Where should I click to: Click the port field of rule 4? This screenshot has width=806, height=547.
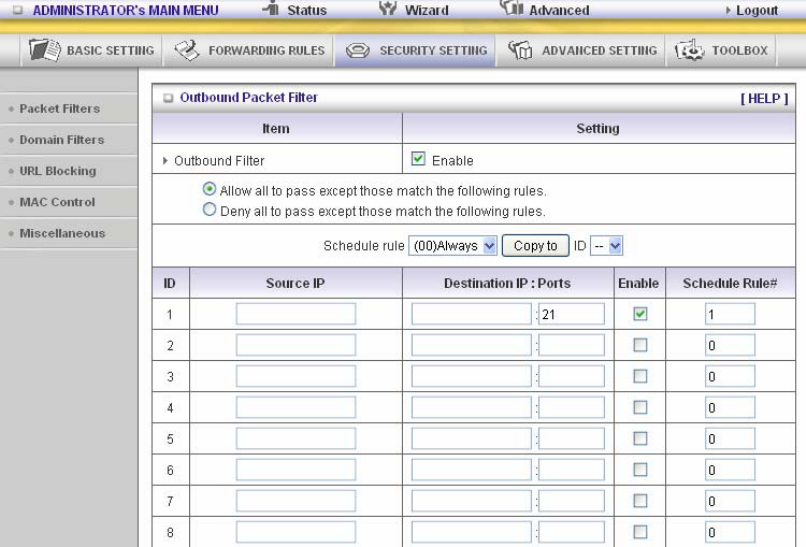571,408
